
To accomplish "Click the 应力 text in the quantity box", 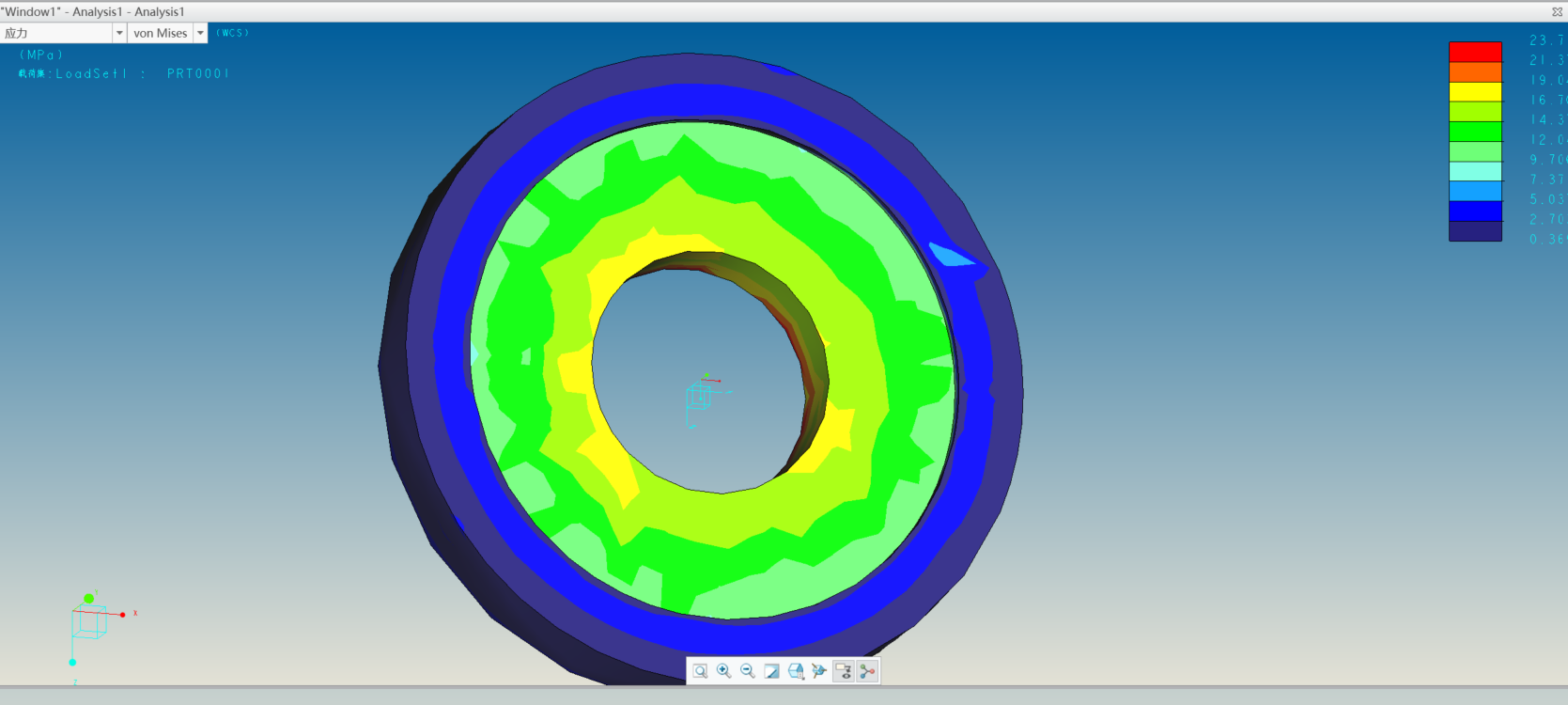I will click(17, 33).
